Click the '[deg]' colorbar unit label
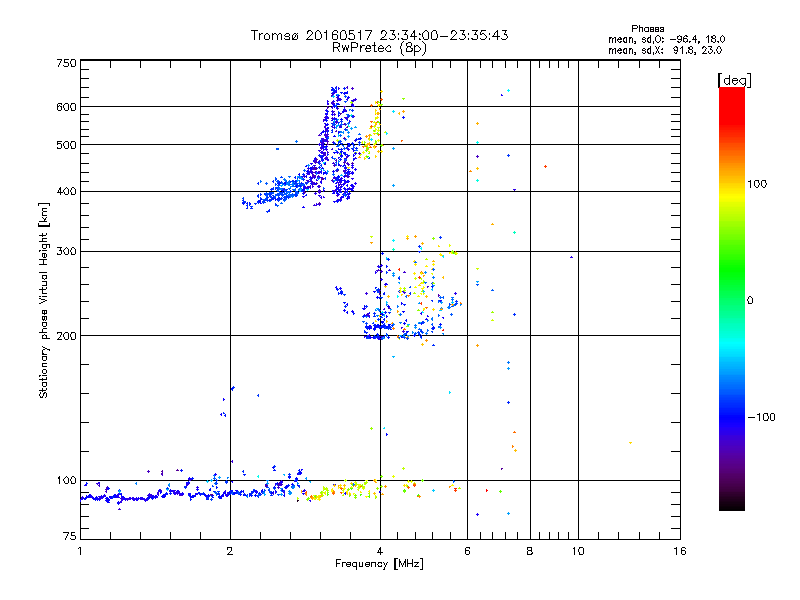Viewport: 800px width, 600px height. pos(734,80)
